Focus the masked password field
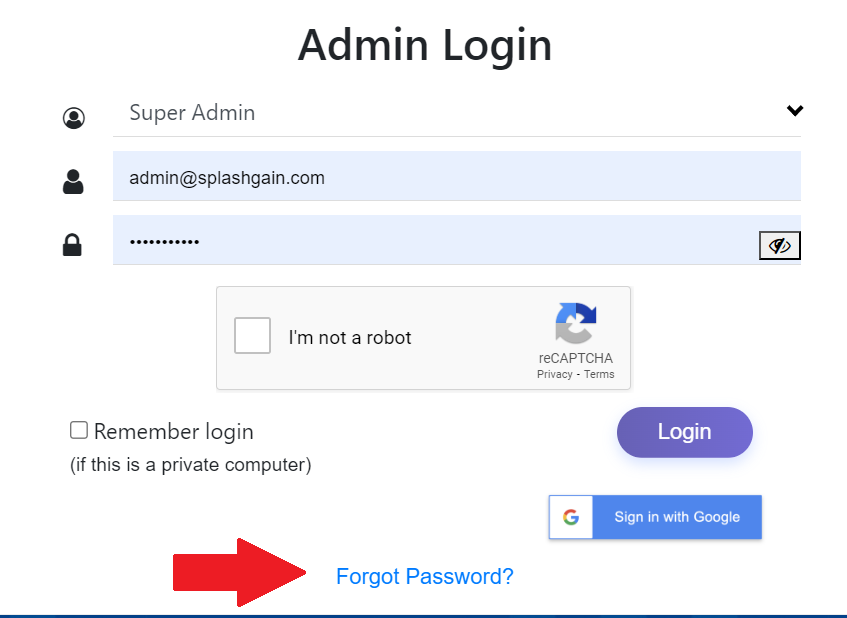This screenshot has height=618, width=847. click(435, 240)
